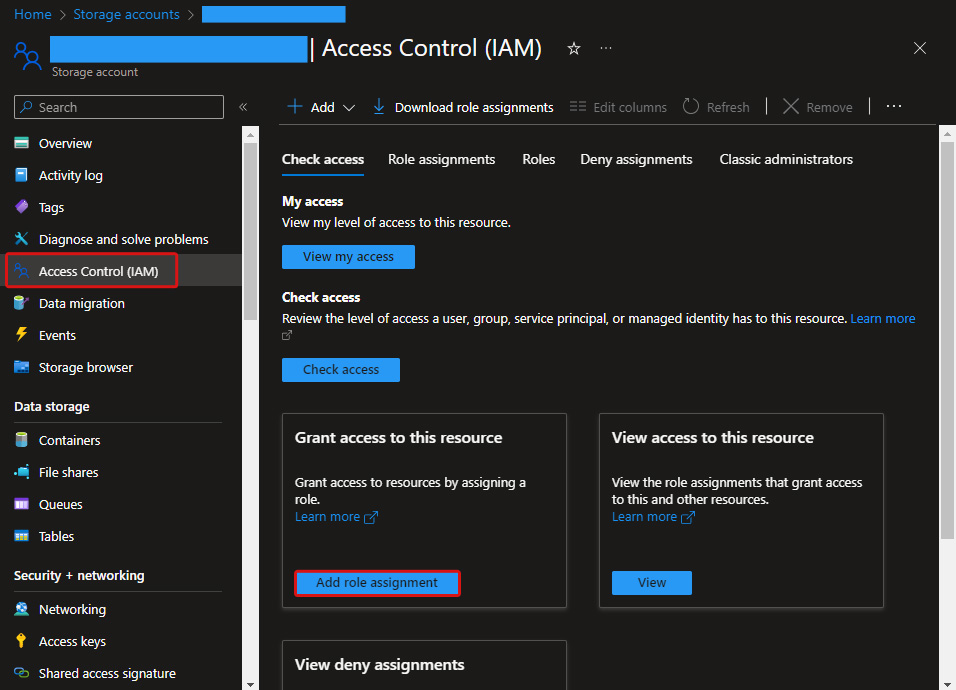Click the sidebar scrollbar up arrow
956x690 pixels.
(x=250, y=133)
